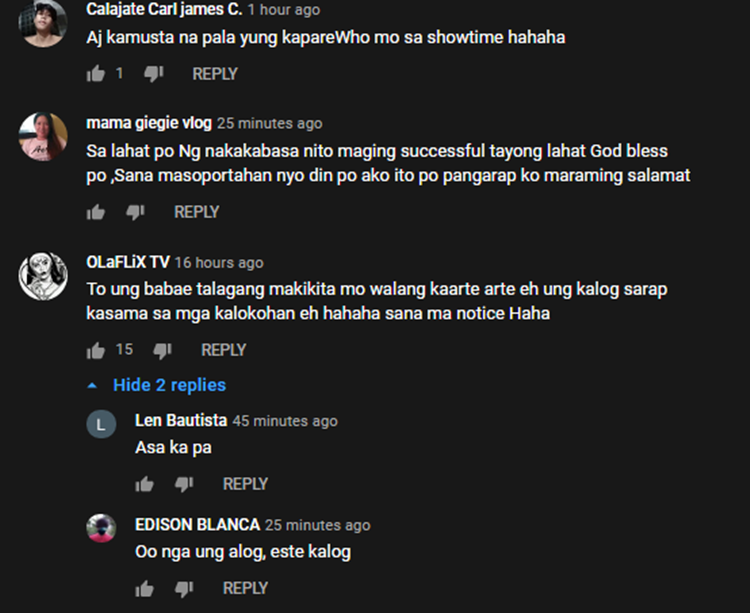Reply to Calajate Carl james C.'s comment
The width and height of the screenshot is (750, 613).
(215, 74)
